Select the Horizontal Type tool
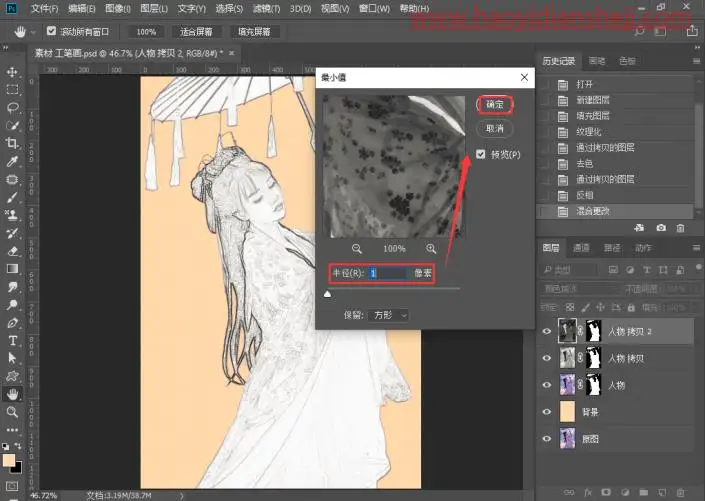The width and height of the screenshot is (705, 501). pyautogui.click(x=12, y=340)
